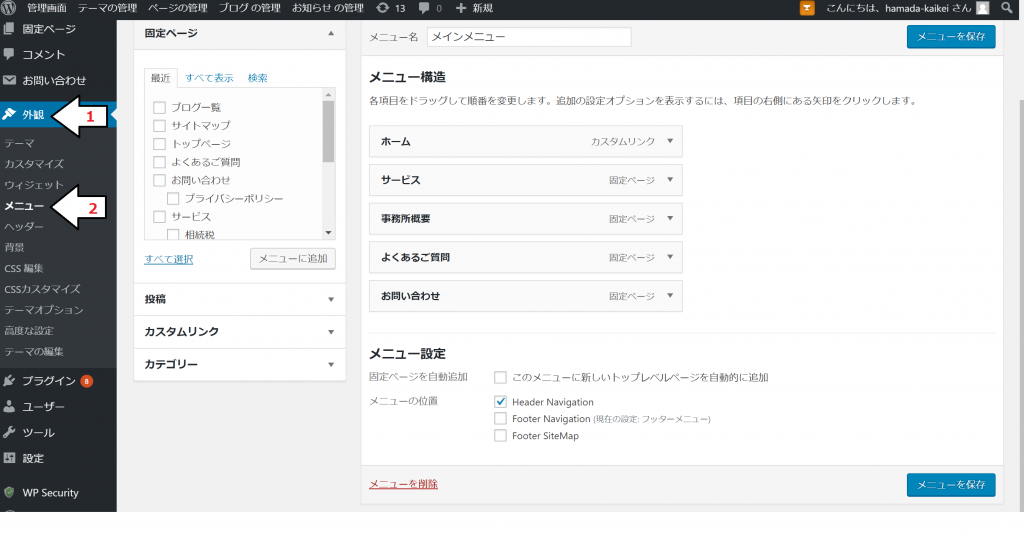
Task: Click the top メニューを保存 button
Action: [x=951, y=37]
